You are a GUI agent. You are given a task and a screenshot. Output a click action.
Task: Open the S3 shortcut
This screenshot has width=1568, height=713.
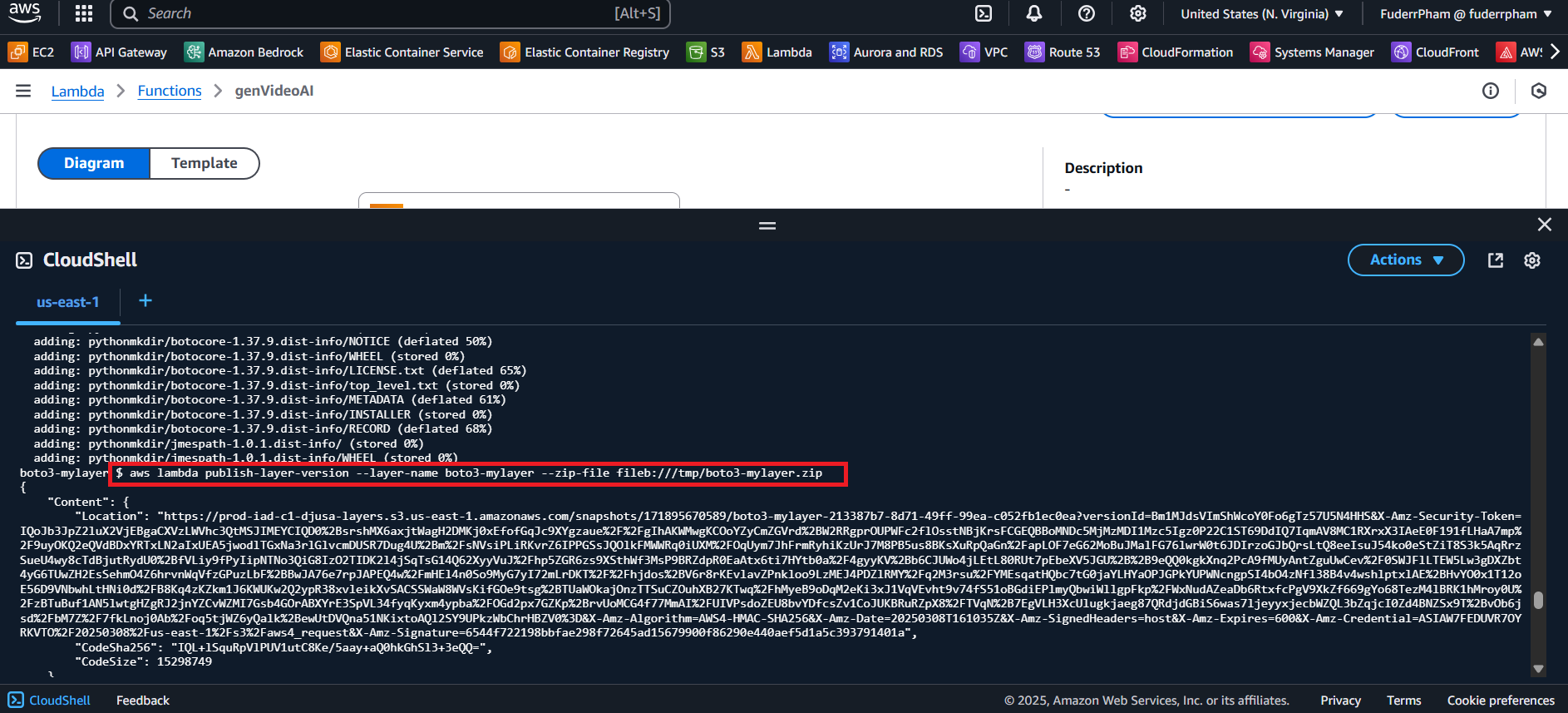[706, 52]
